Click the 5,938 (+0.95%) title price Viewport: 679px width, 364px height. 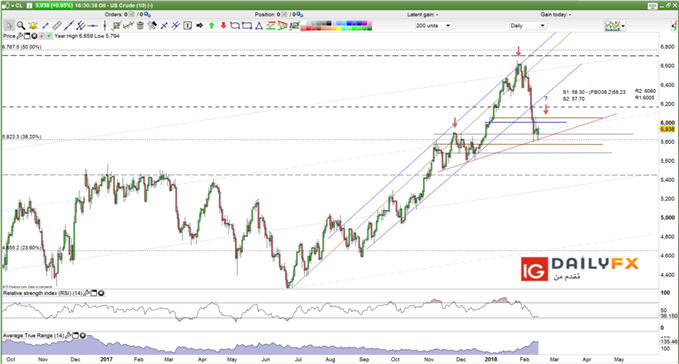(54, 6)
